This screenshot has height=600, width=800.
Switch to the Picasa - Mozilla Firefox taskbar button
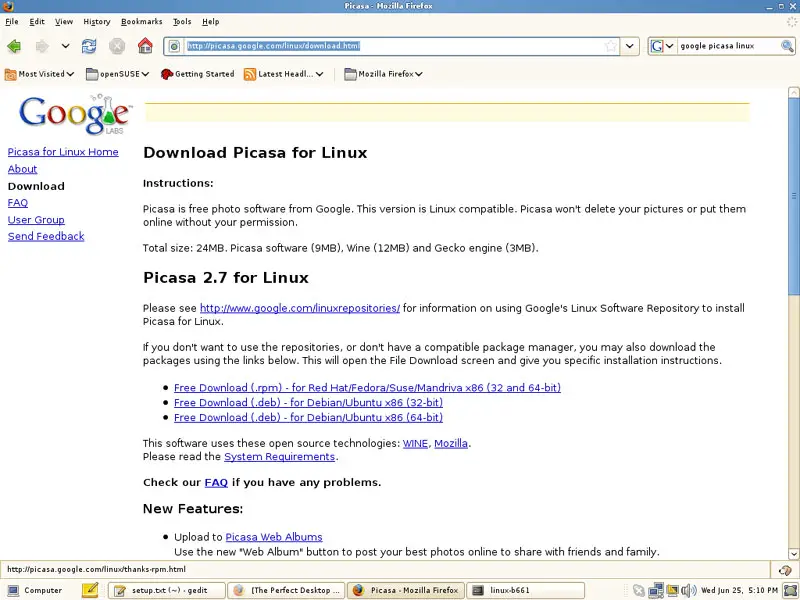click(406, 590)
